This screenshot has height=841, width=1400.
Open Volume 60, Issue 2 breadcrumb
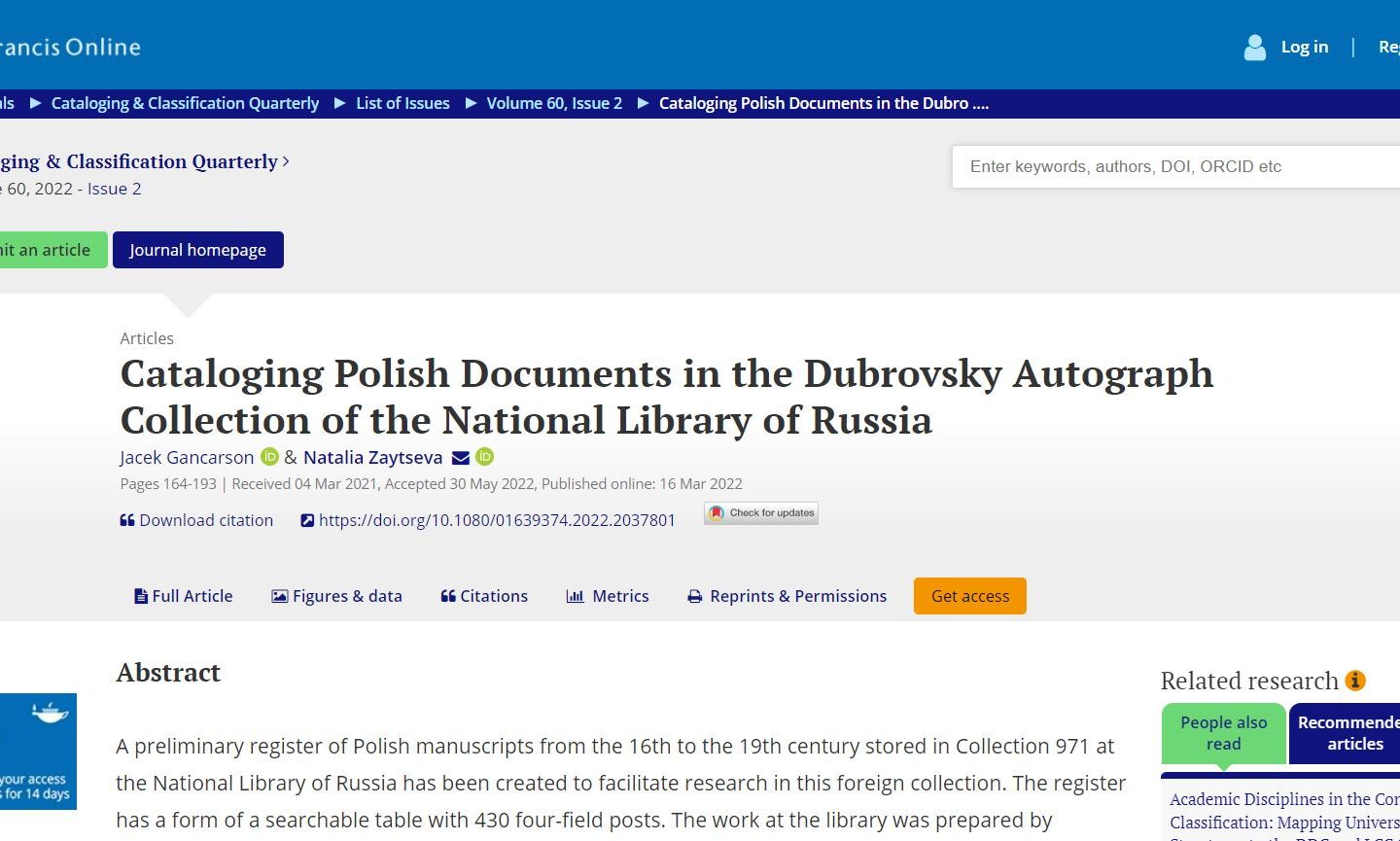tap(554, 103)
